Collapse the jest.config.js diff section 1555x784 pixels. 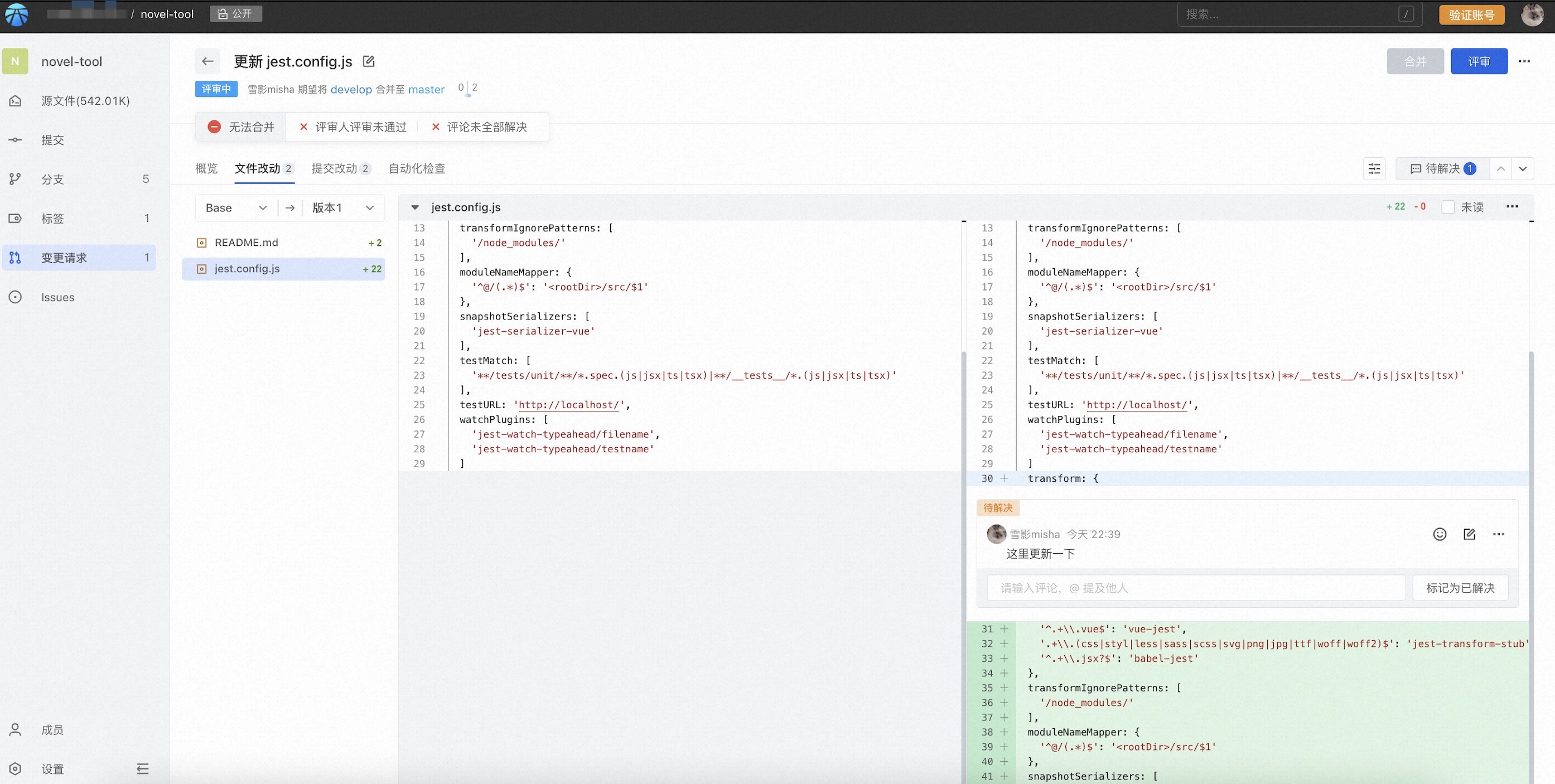point(415,207)
